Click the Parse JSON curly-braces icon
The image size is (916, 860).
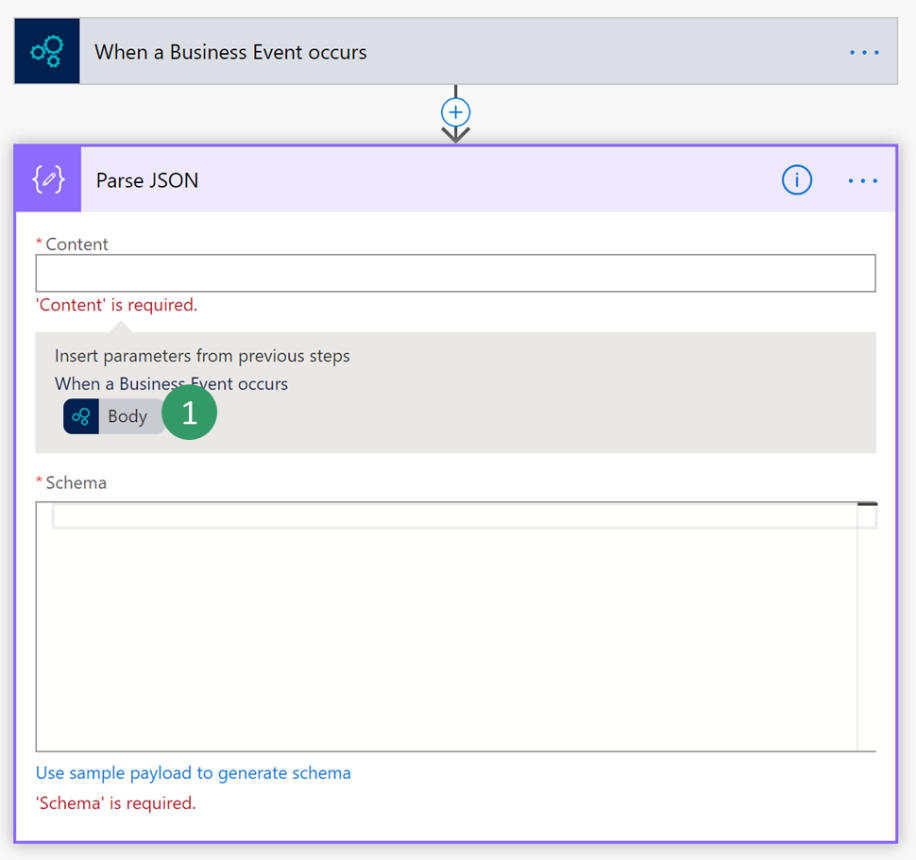pyautogui.click(x=48, y=179)
